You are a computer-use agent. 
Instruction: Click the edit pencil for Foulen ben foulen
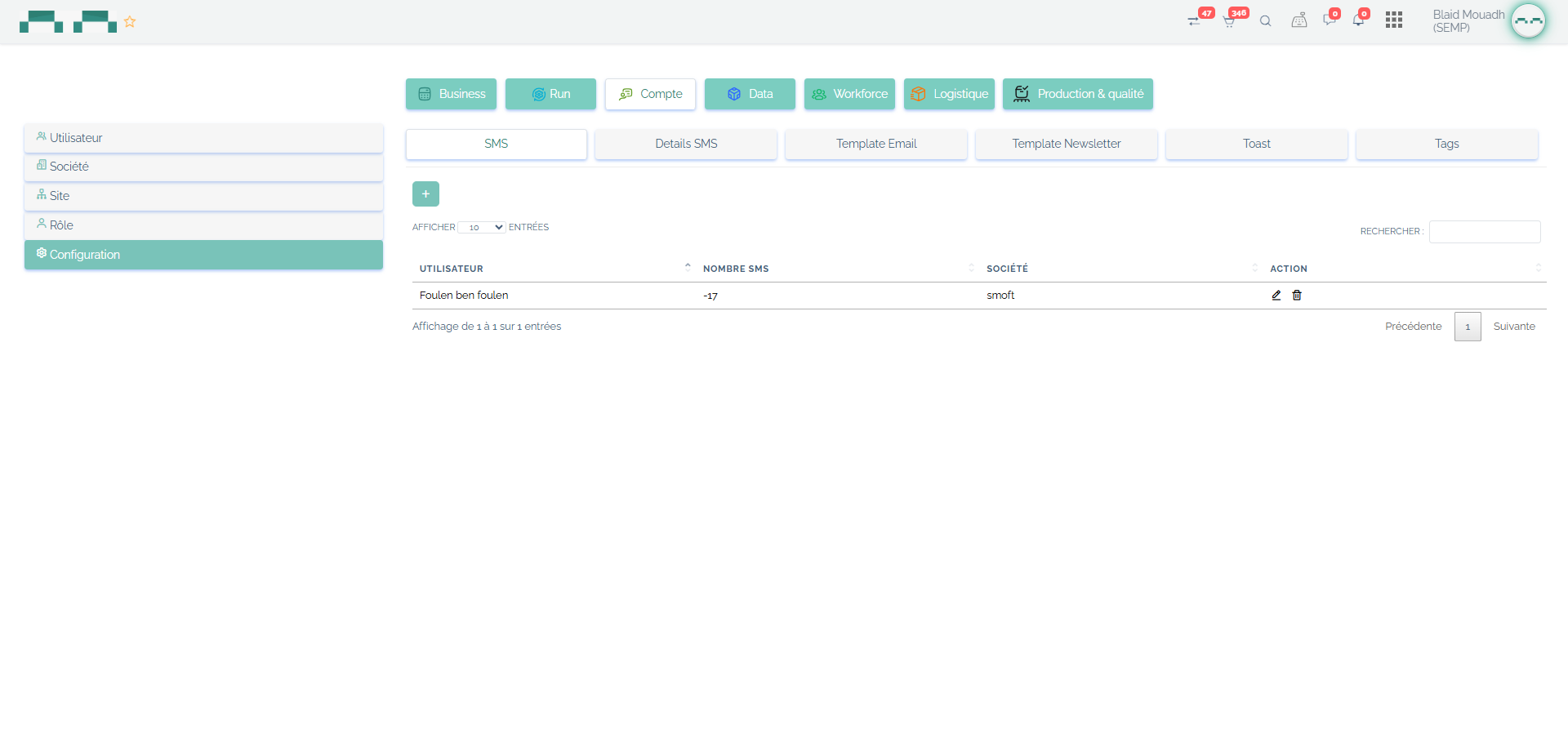(1276, 296)
